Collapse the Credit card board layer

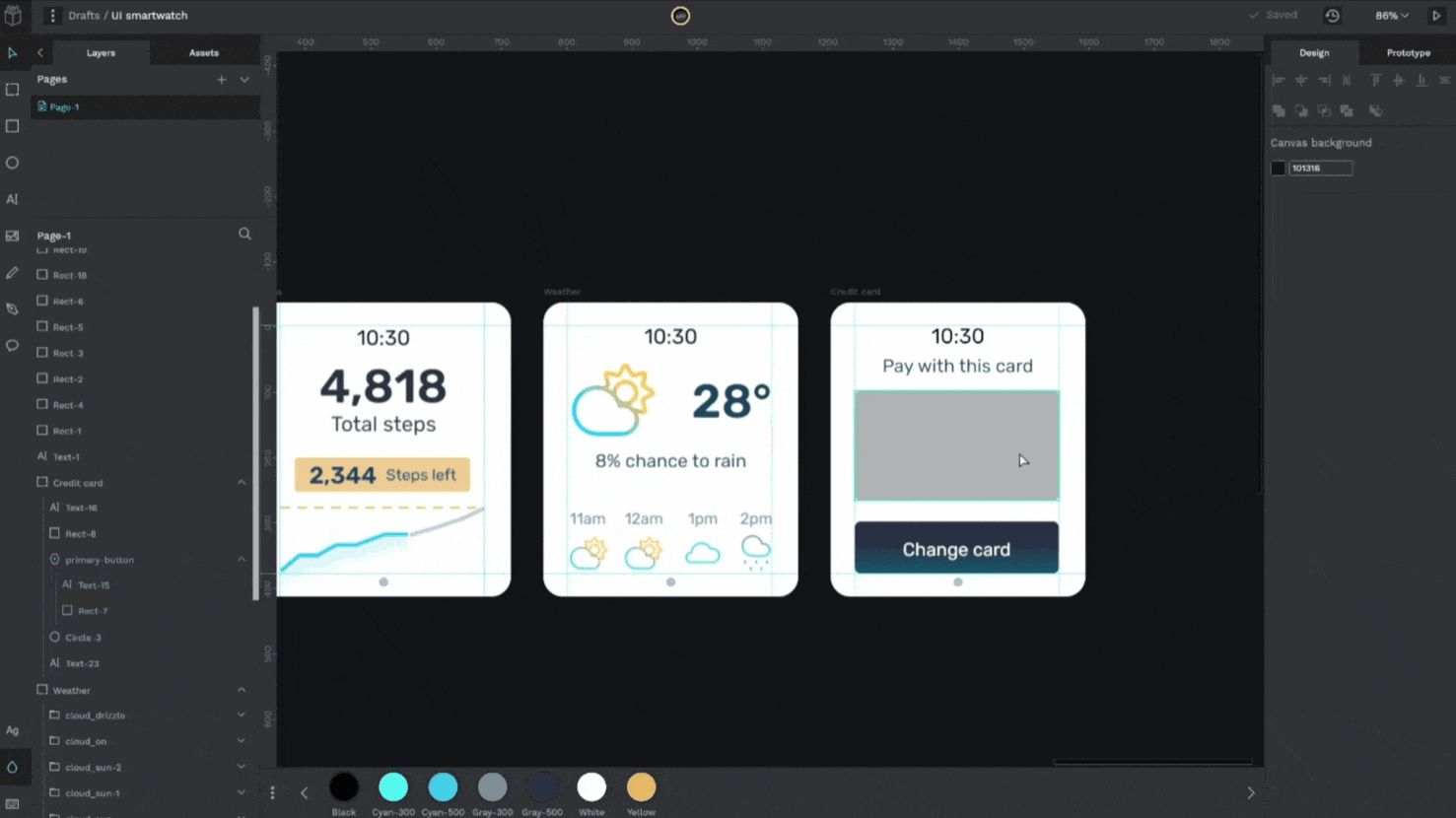point(242,482)
